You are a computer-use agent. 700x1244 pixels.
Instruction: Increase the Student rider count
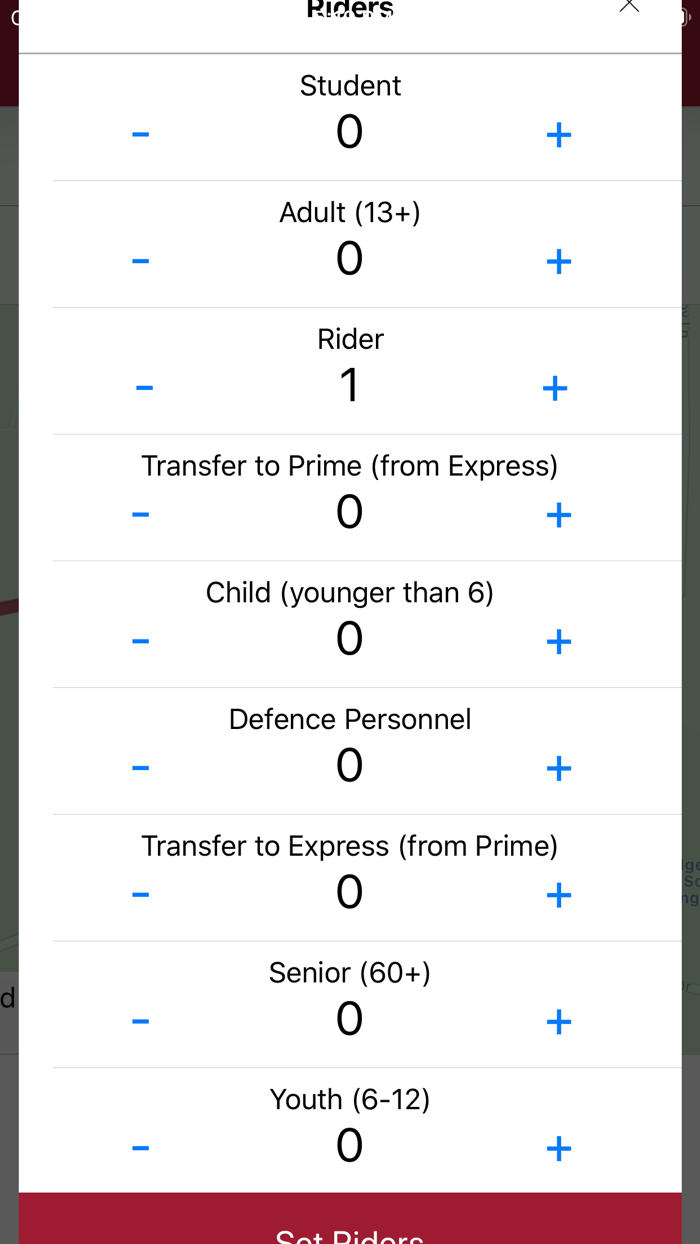559,133
